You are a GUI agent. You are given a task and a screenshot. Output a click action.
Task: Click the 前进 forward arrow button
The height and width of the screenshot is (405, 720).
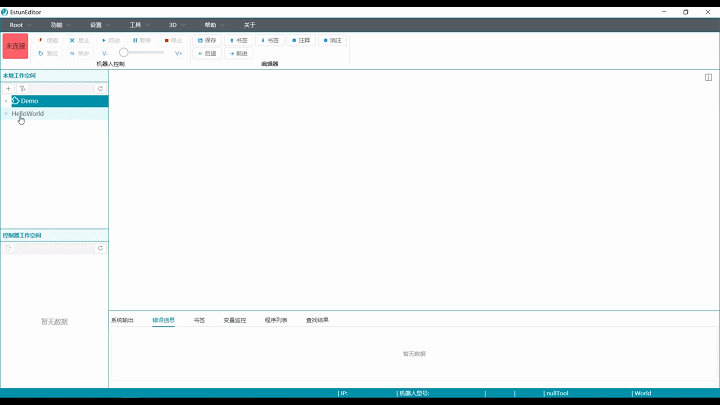pyautogui.click(x=238, y=53)
